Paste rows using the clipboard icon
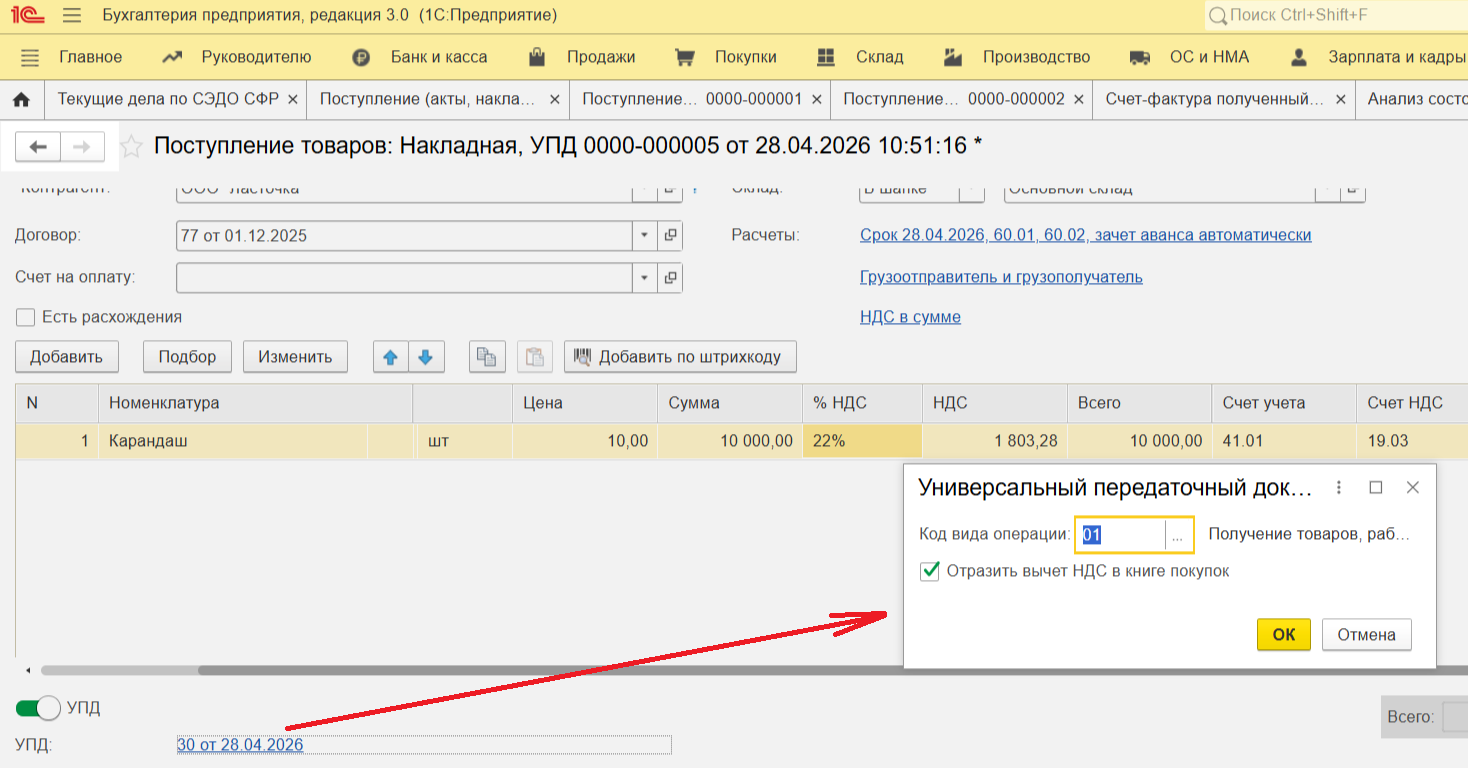 535,357
